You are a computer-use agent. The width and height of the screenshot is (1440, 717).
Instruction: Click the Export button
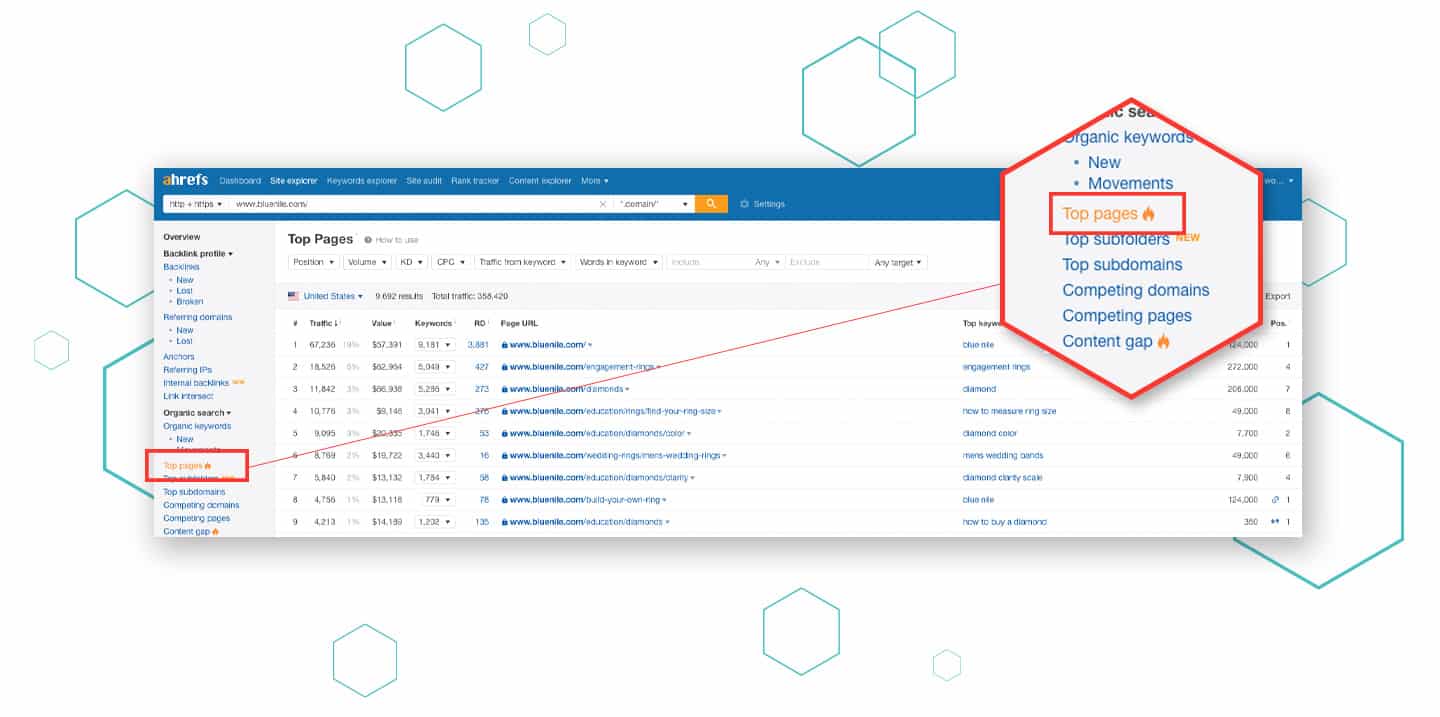coord(1277,296)
